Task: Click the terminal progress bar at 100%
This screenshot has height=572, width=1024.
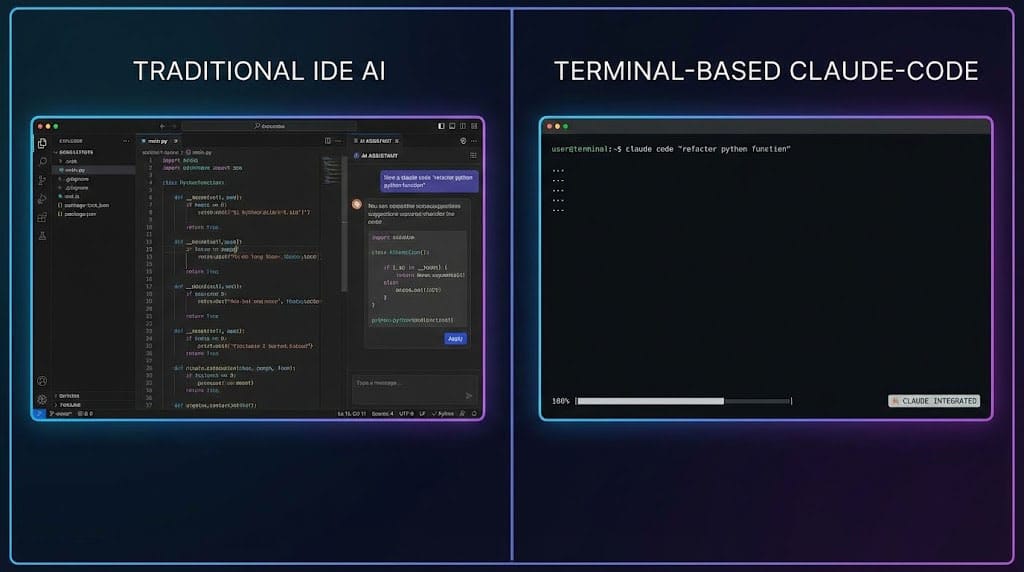Action: coord(683,401)
